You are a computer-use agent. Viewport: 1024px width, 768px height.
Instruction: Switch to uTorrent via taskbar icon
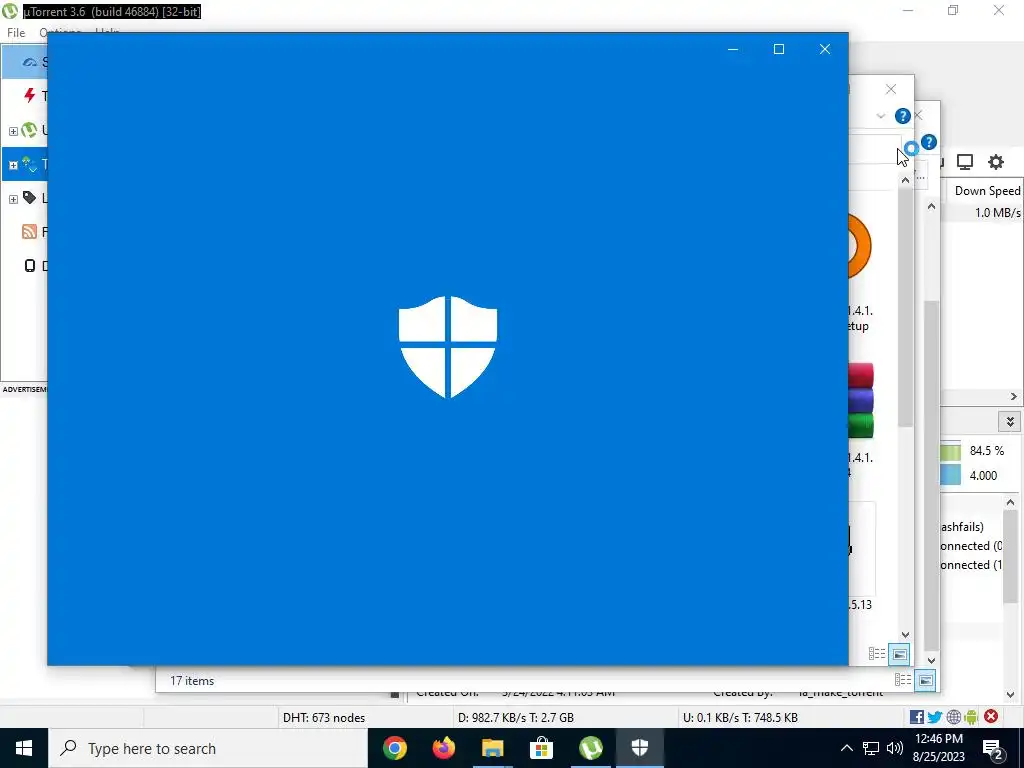pyautogui.click(x=590, y=748)
